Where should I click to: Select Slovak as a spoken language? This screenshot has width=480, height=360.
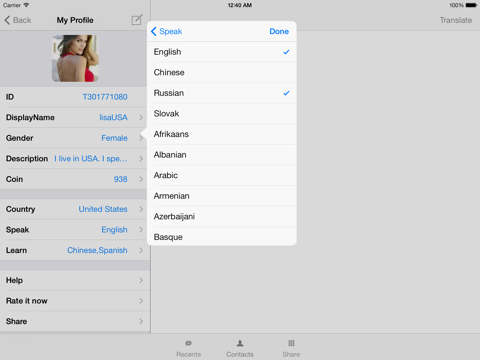click(222, 114)
